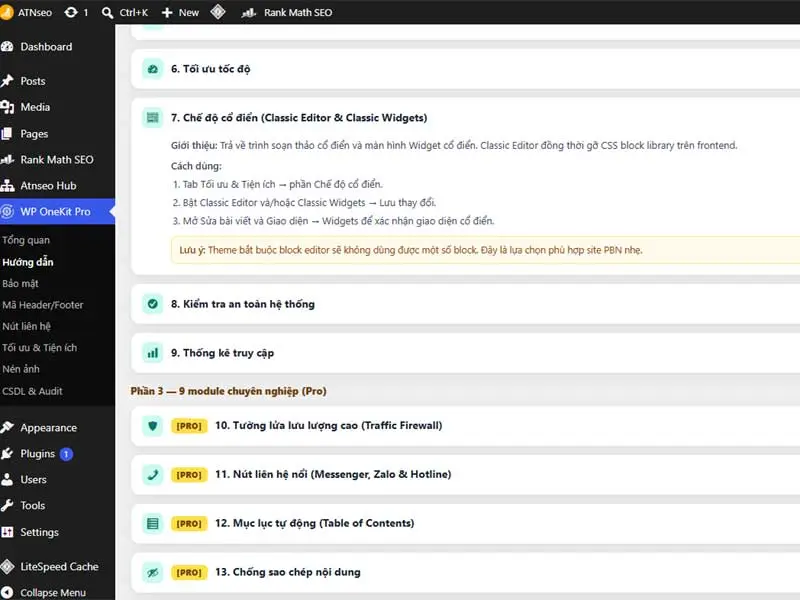800x600 pixels.
Task: Open the CSDL & Audit submenu item
Action: [x=32, y=391]
